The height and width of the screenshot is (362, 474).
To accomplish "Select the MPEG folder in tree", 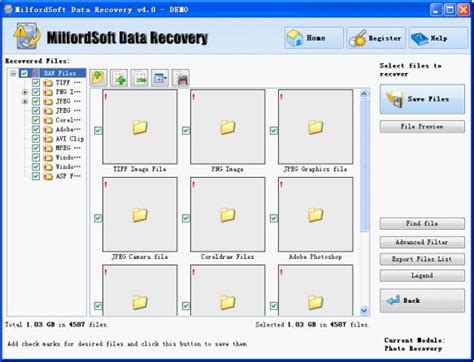I will click(63, 148).
